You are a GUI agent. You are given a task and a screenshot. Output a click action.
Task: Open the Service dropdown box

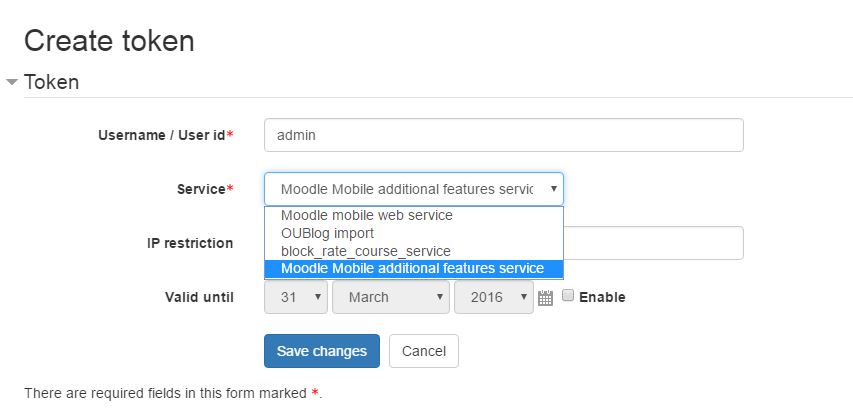point(413,189)
